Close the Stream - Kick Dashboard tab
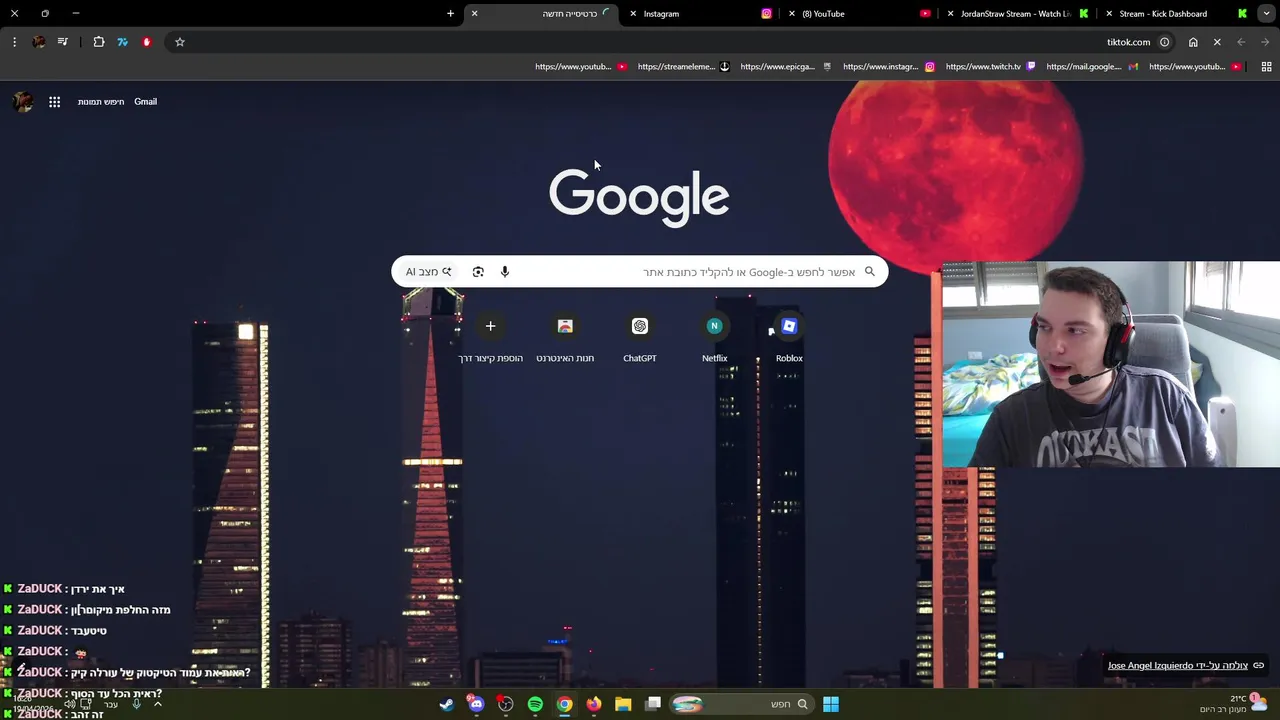The height and width of the screenshot is (720, 1280). [x=1109, y=14]
